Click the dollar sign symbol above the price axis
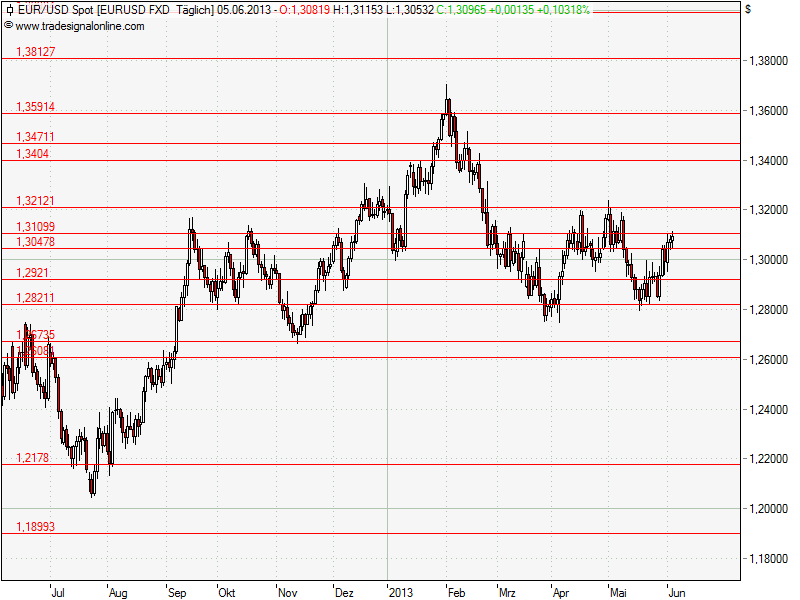The width and height of the screenshot is (800, 600). (745, 8)
